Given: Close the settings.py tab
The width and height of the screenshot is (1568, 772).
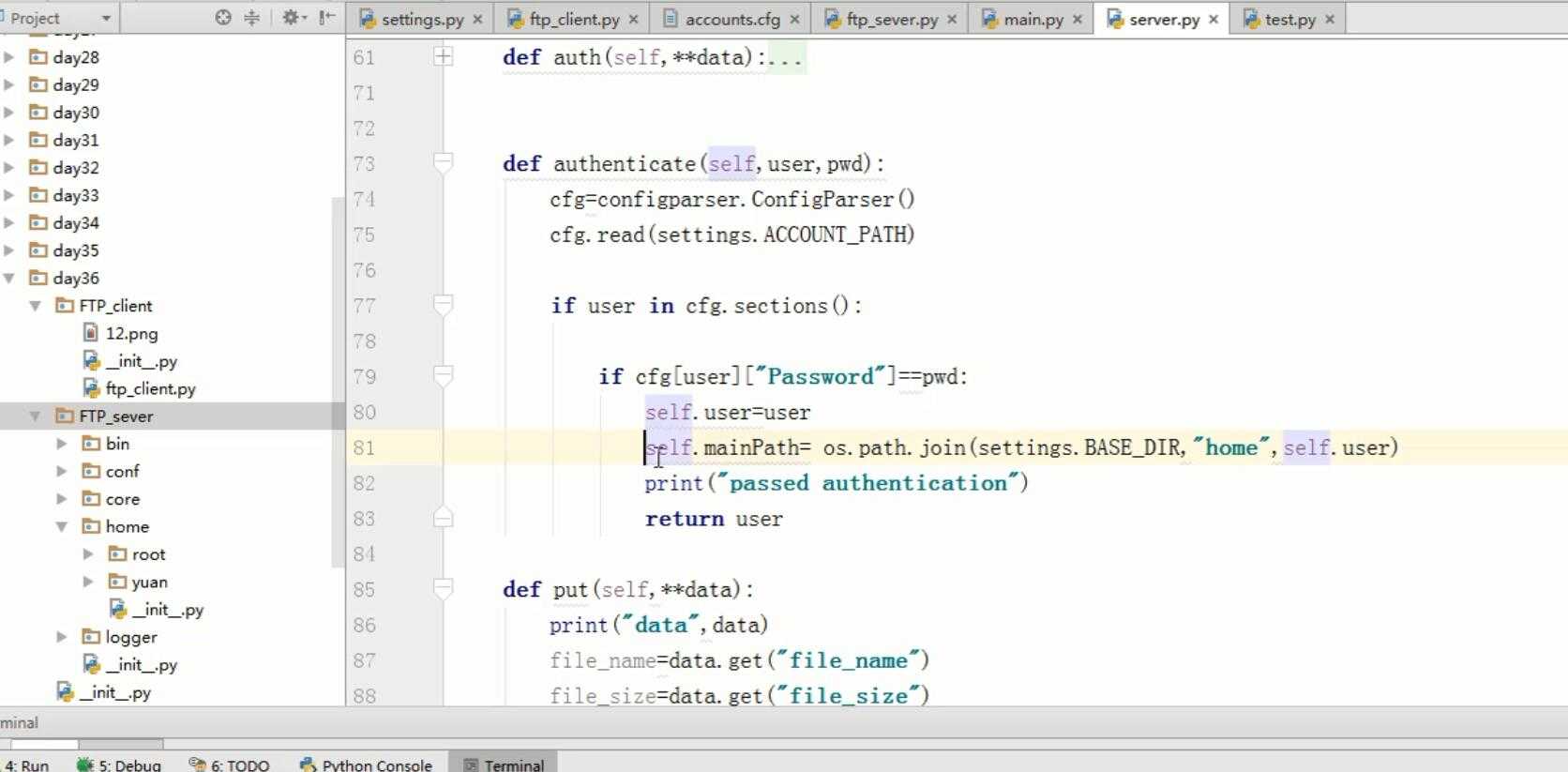Looking at the screenshot, I should tap(477, 19).
